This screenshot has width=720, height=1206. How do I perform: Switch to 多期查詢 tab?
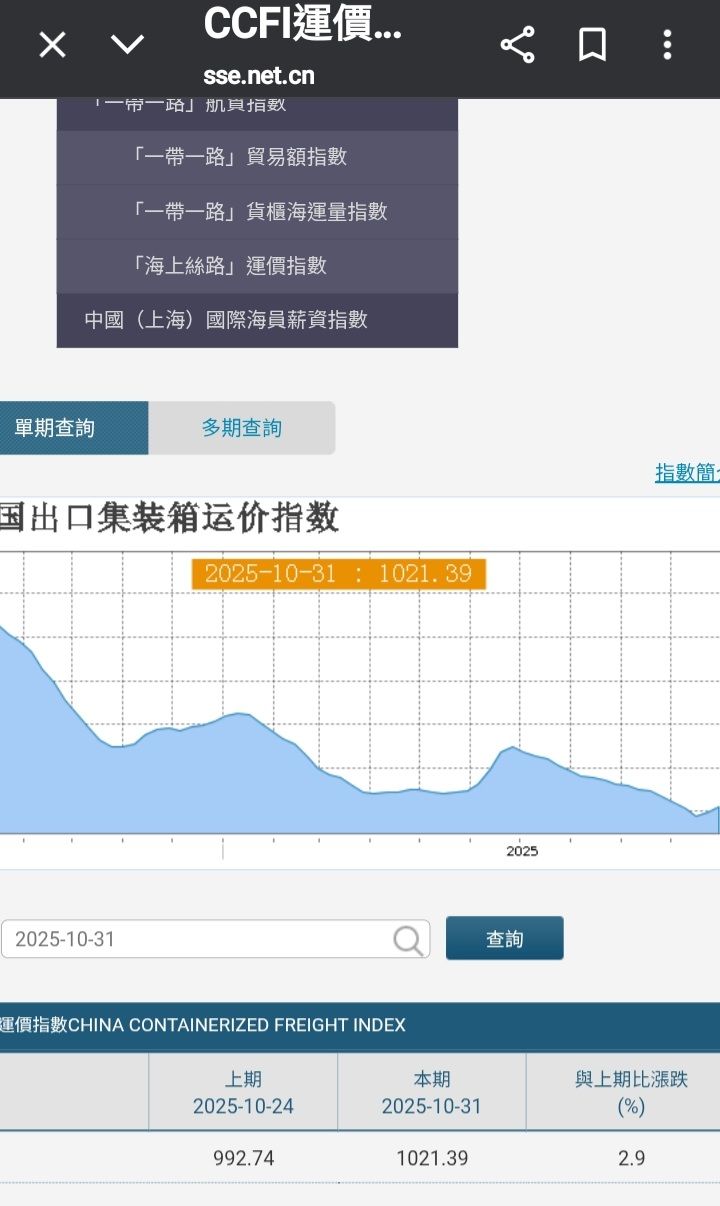(242, 428)
